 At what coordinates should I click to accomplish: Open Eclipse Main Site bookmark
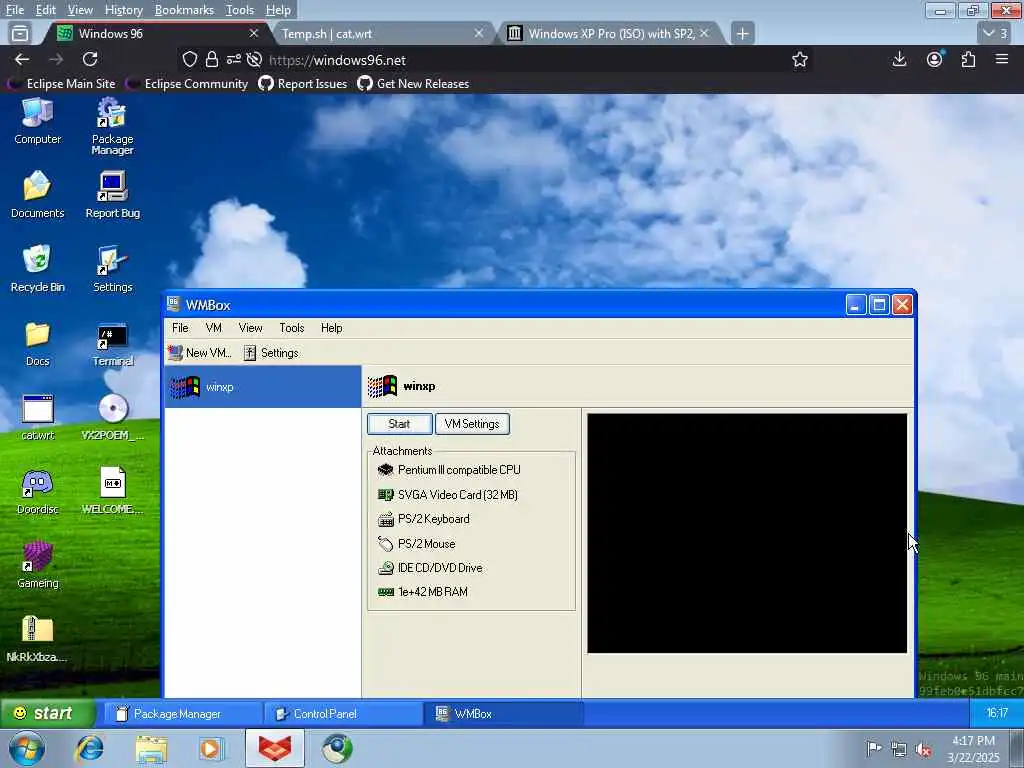point(61,84)
